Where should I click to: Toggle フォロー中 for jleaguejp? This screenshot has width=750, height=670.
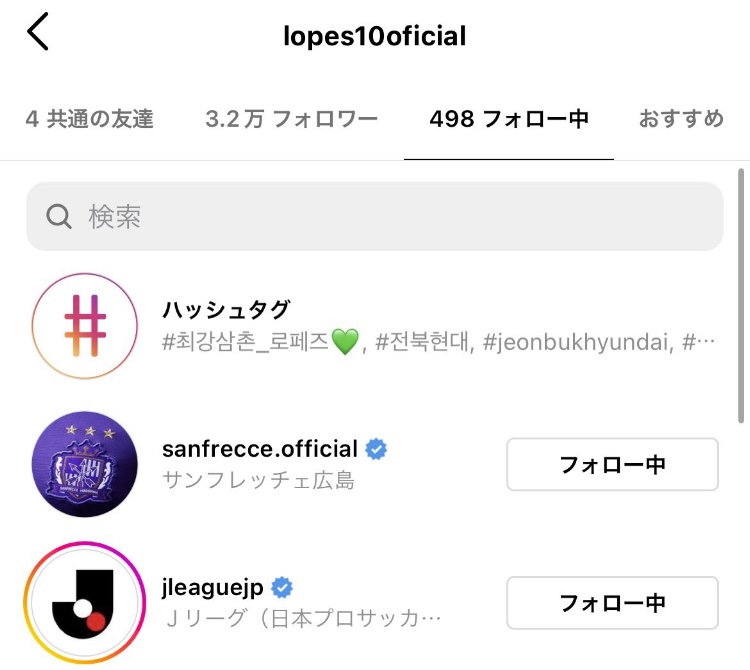(x=612, y=603)
